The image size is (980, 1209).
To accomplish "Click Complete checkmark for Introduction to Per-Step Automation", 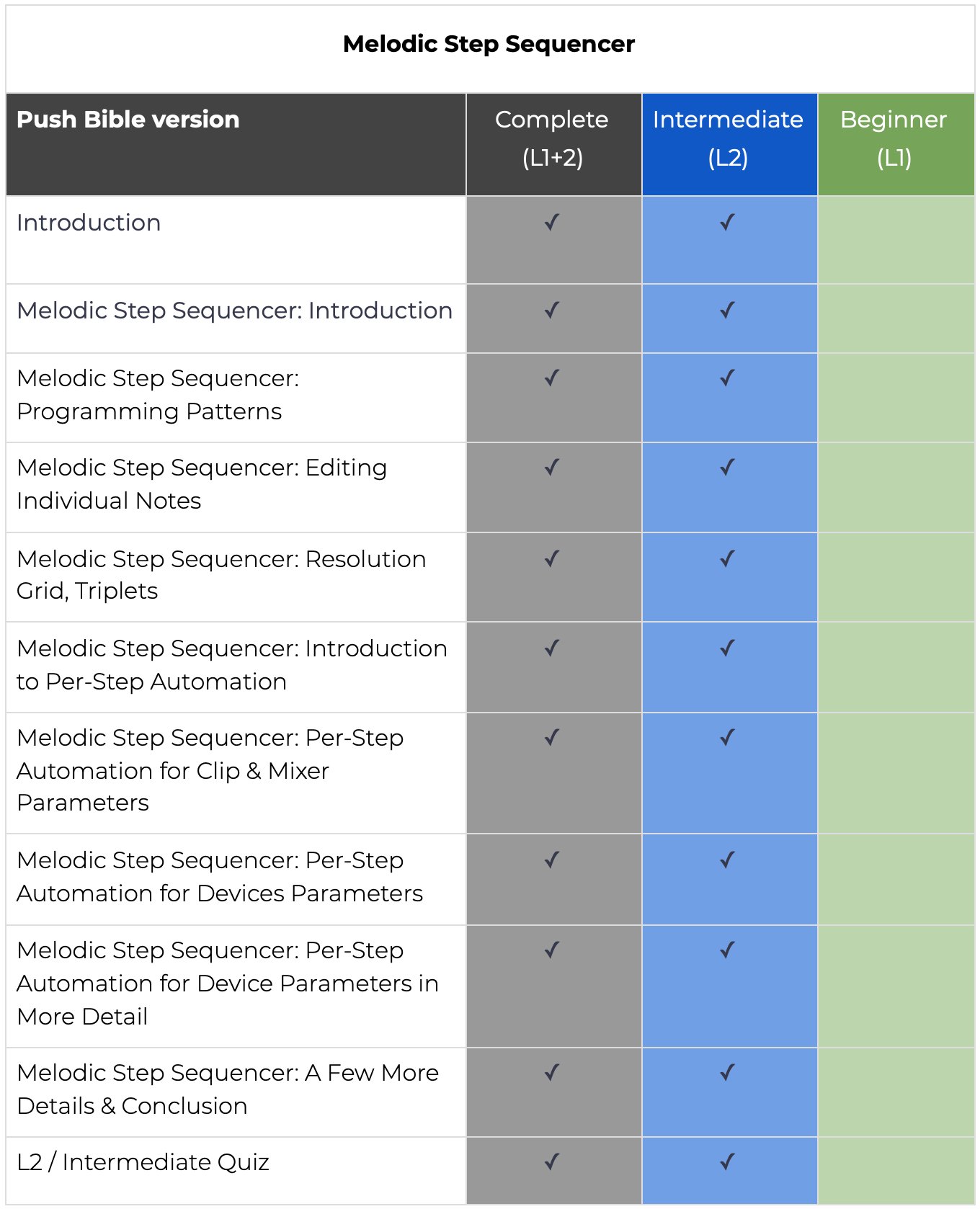I will [552, 648].
